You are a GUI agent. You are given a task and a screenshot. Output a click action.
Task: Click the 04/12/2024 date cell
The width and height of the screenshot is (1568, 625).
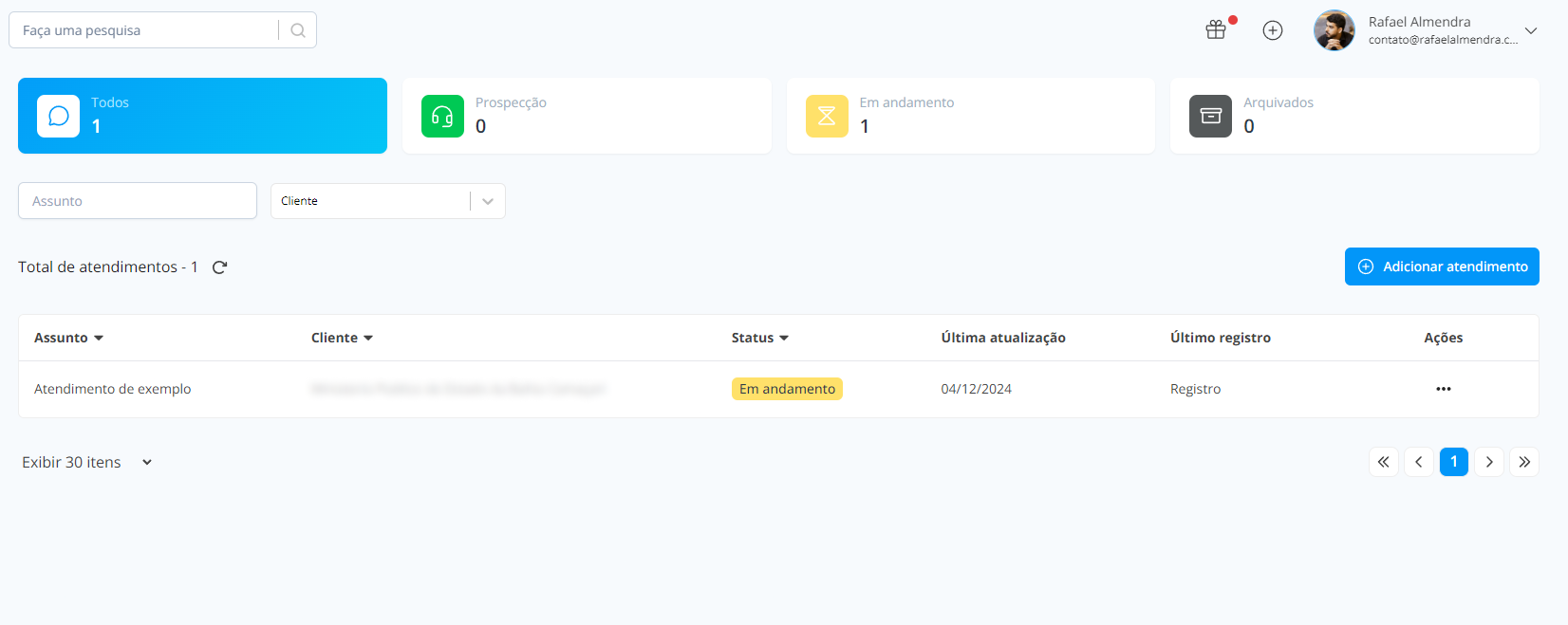tap(977, 389)
